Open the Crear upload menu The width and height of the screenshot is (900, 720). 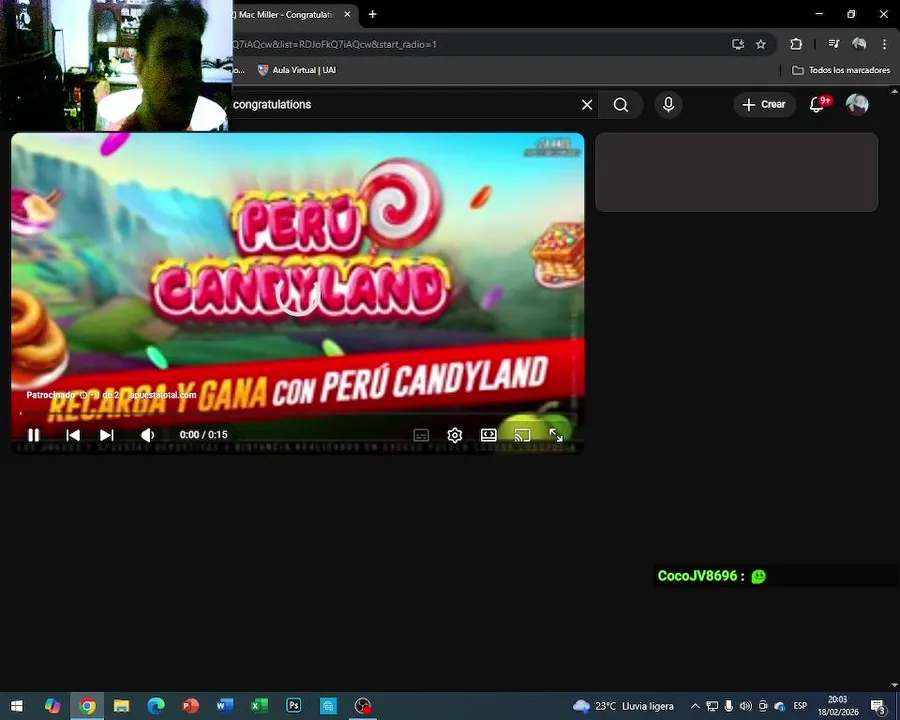point(764,104)
